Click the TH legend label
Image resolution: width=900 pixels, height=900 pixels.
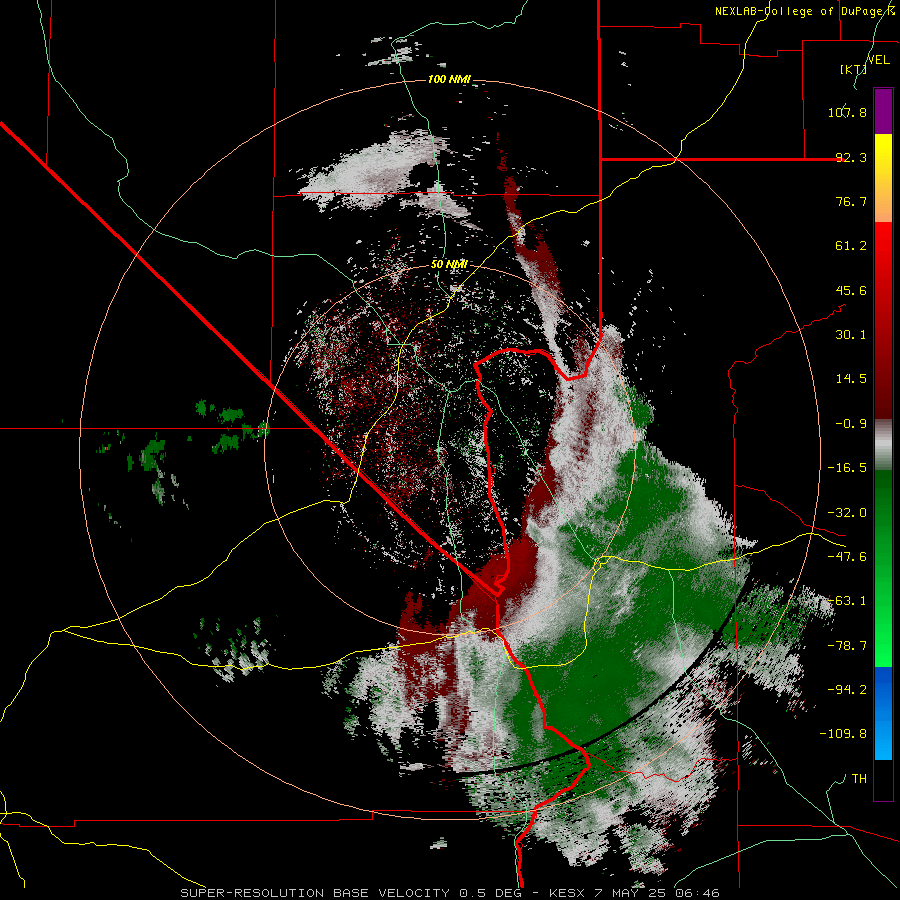[859, 779]
